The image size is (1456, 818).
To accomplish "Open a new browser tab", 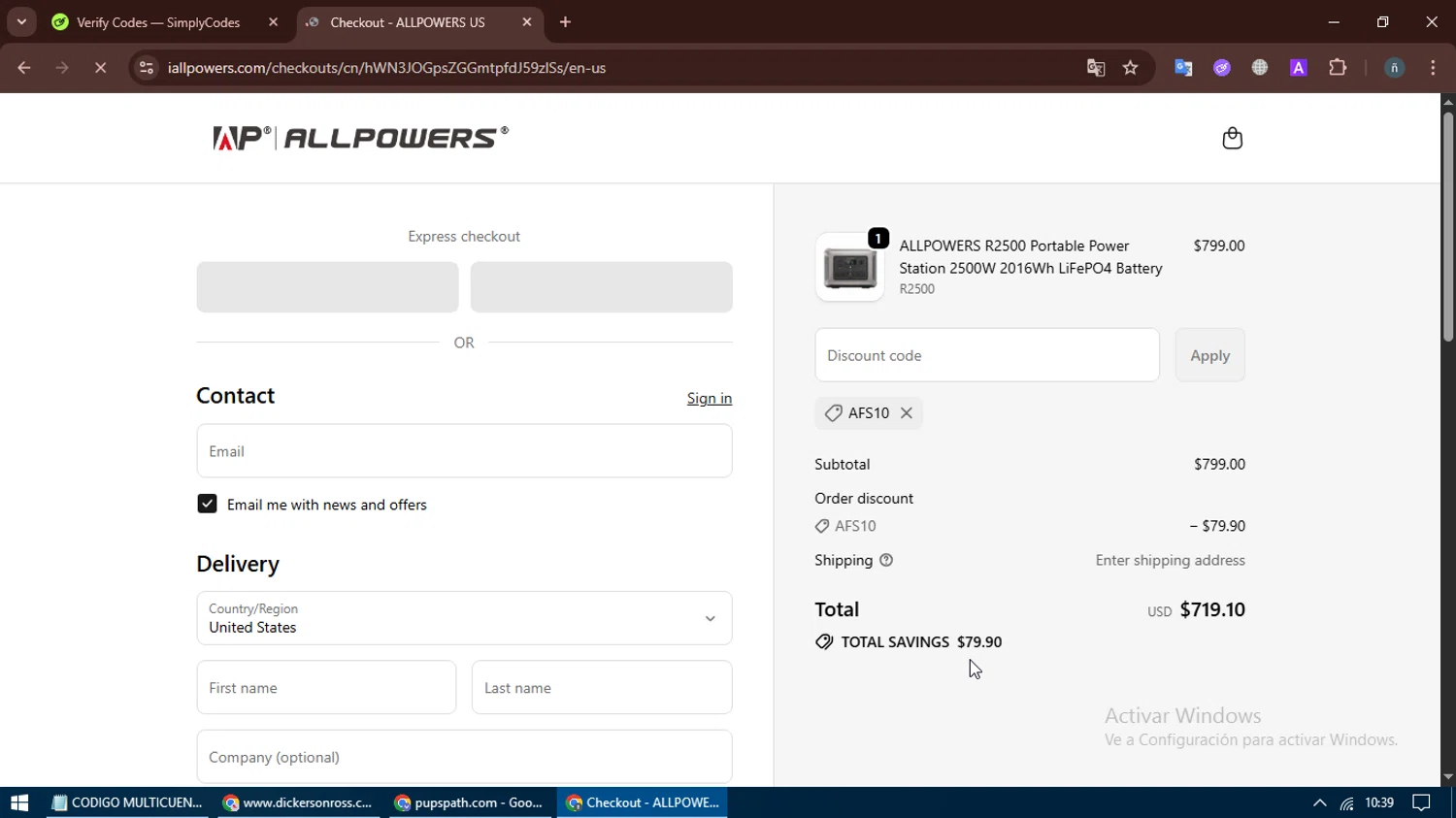I will tap(566, 22).
